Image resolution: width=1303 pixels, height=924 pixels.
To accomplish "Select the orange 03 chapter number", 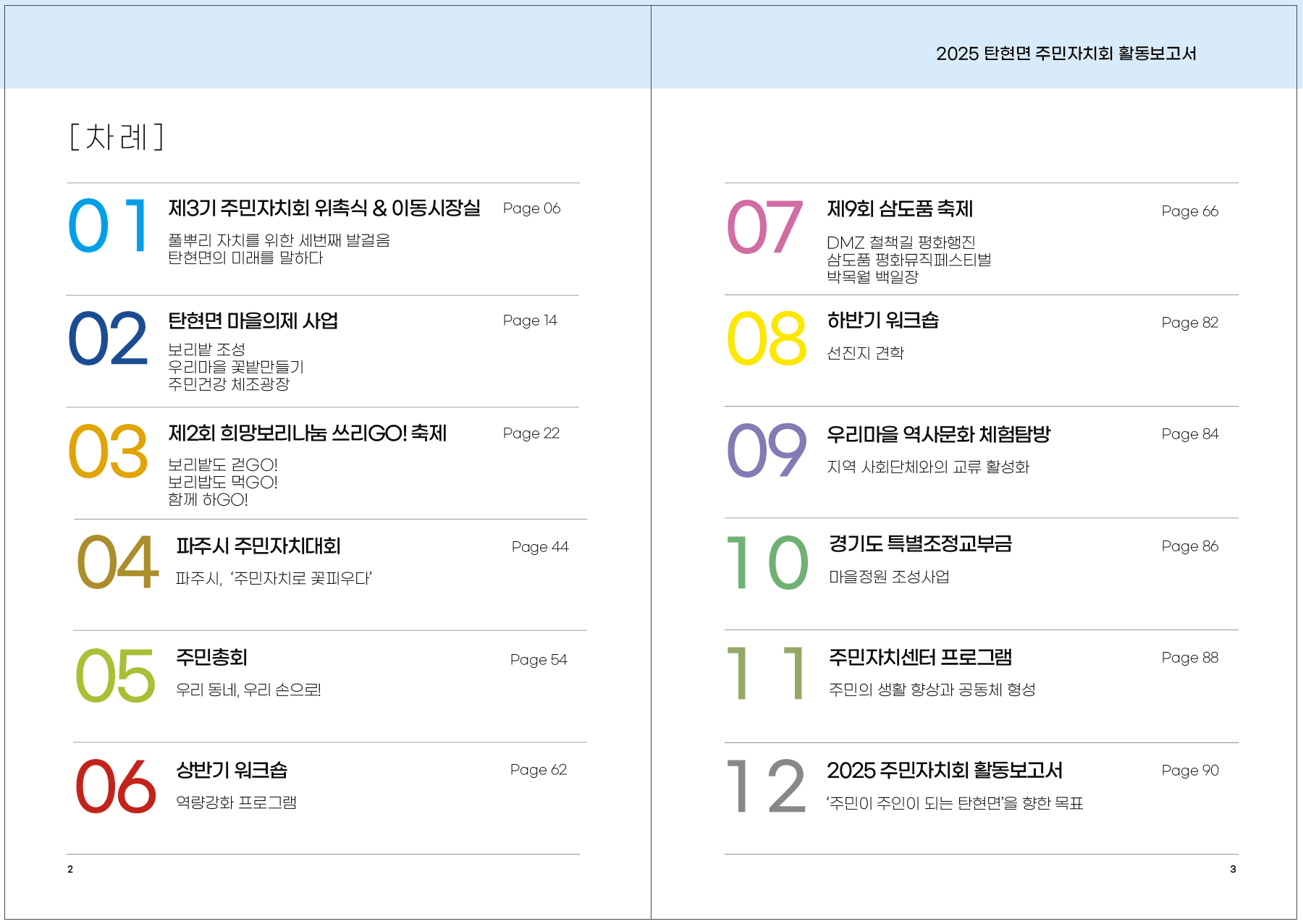I will click(108, 452).
